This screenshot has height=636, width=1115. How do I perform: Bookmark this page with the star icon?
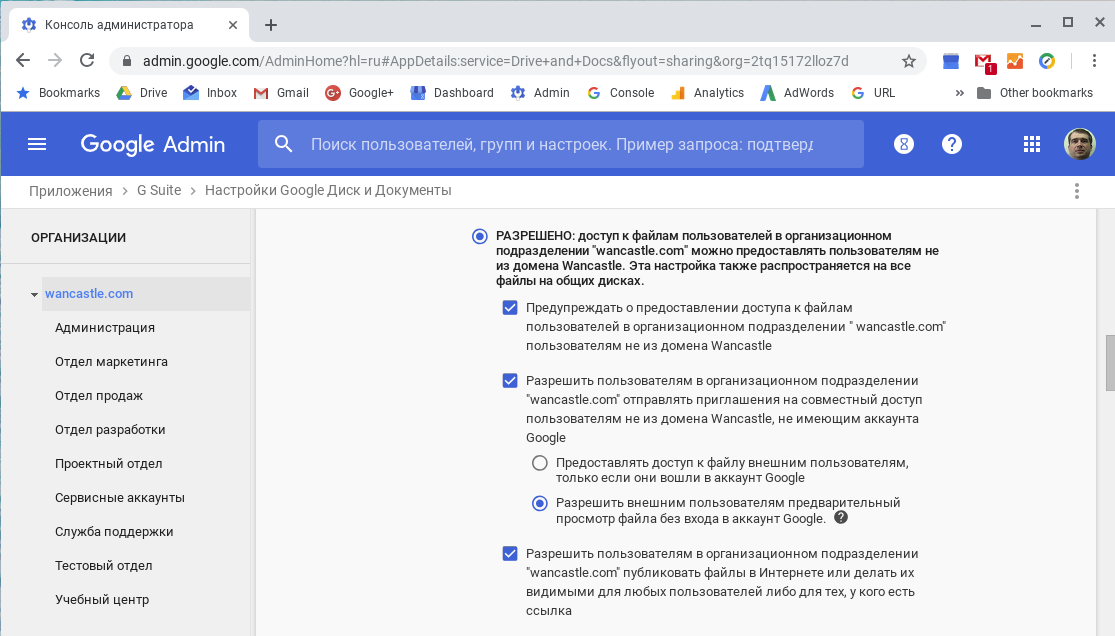[x=908, y=61]
